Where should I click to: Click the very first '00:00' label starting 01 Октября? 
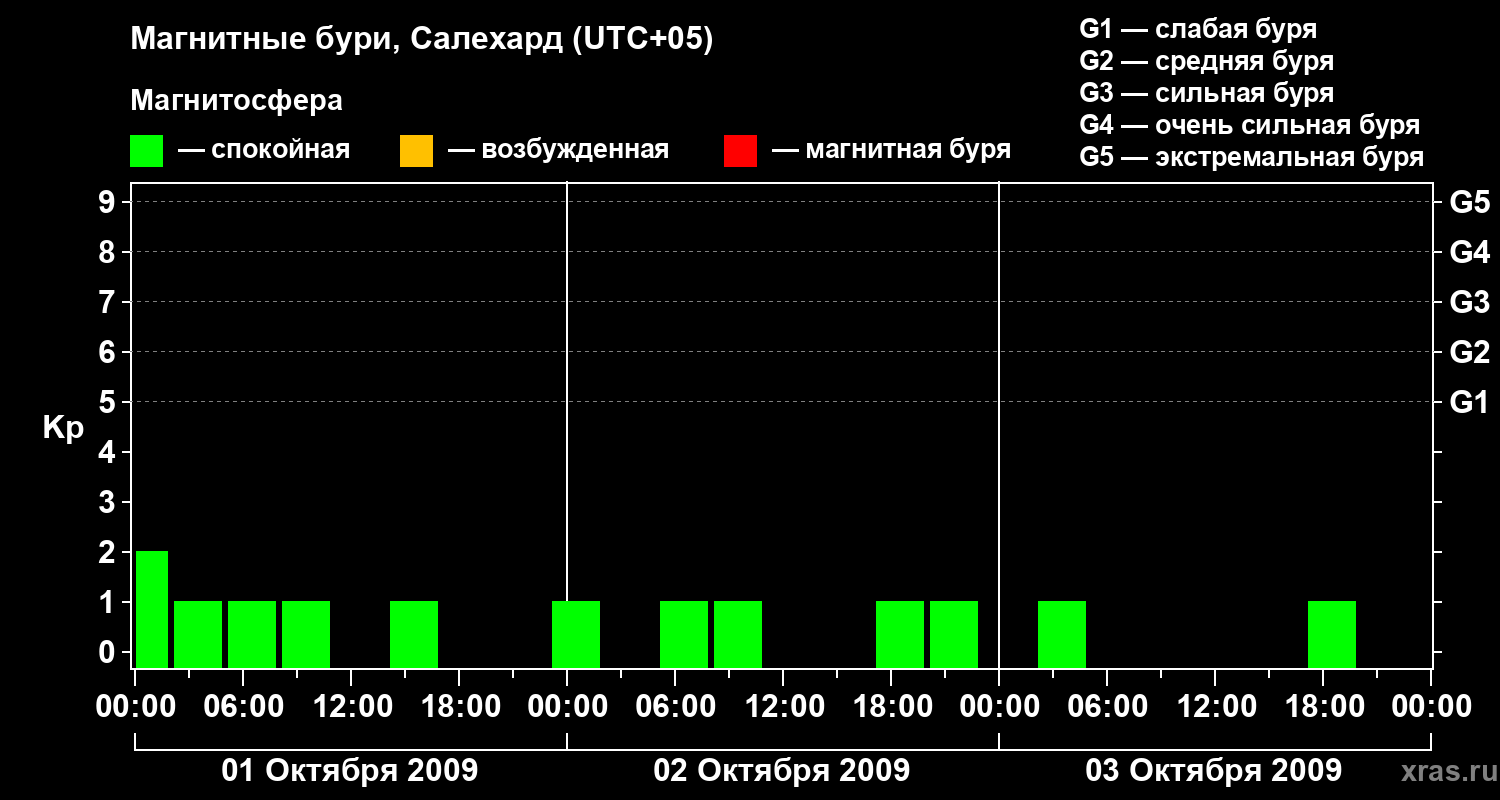[x=134, y=707]
